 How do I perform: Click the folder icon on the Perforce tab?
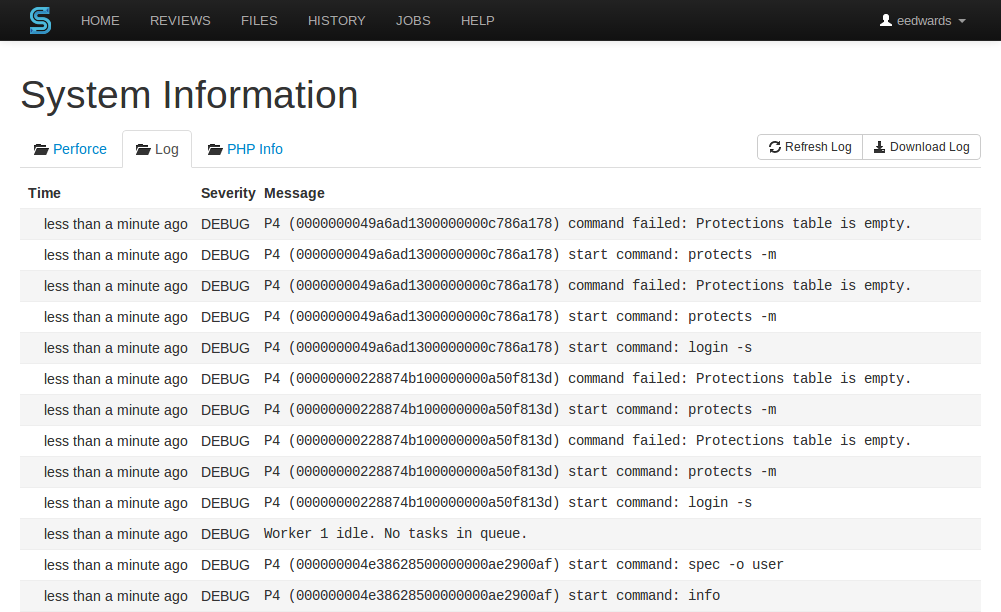point(41,149)
